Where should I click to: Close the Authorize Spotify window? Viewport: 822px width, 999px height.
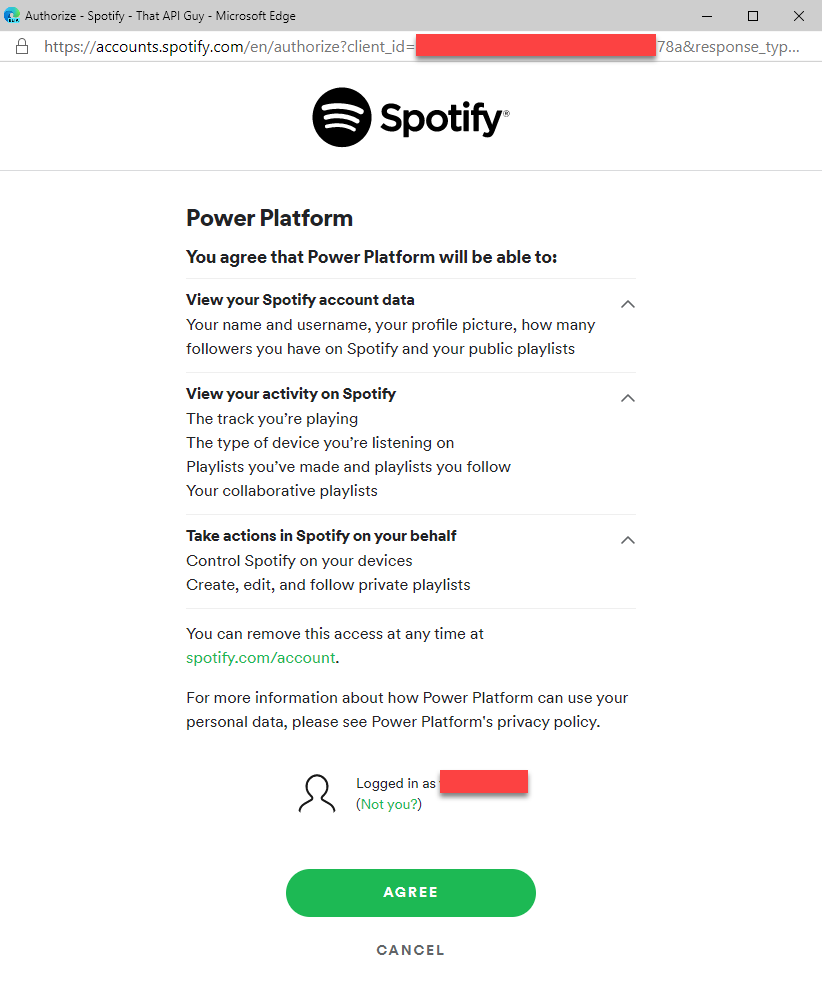[798, 16]
